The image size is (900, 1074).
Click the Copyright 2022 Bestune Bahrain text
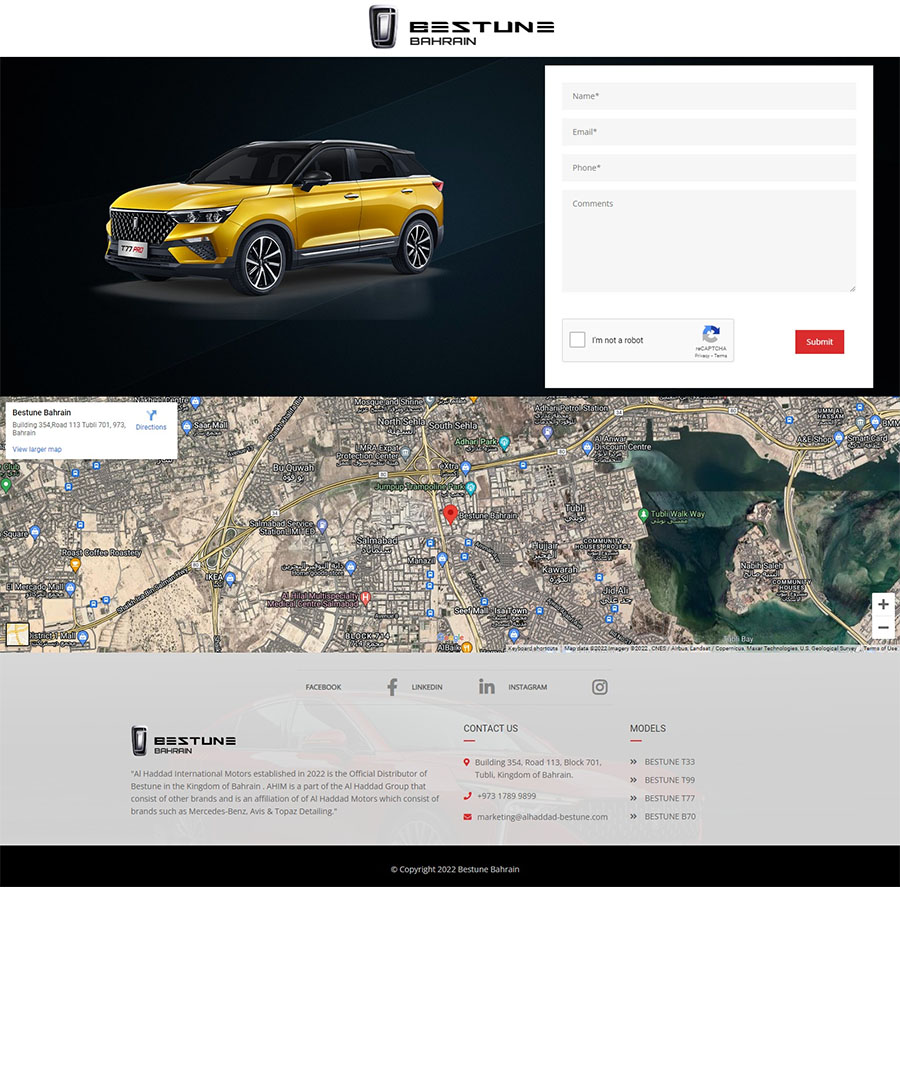tap(455, 869)
